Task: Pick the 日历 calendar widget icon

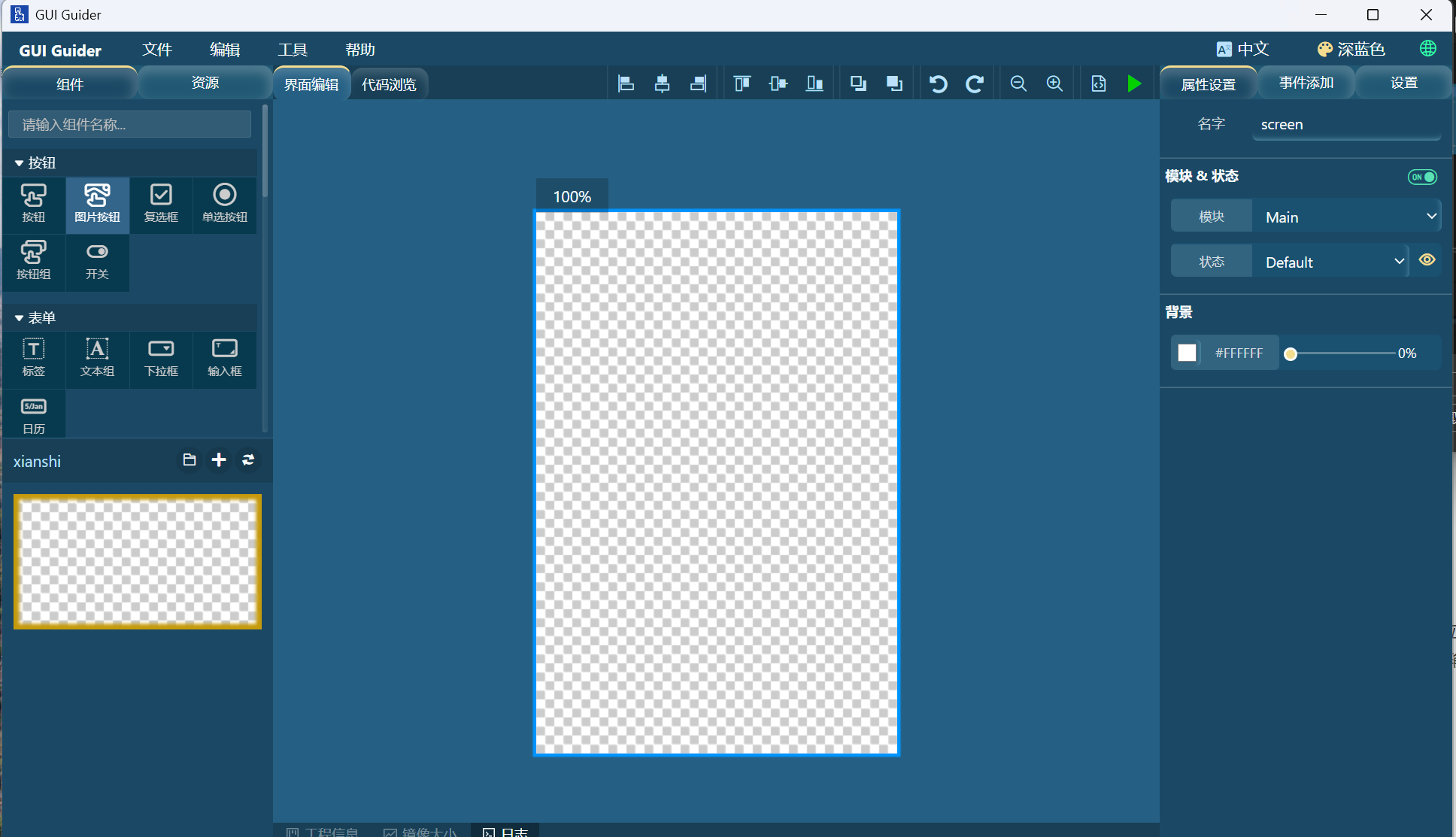Action: 34,416
